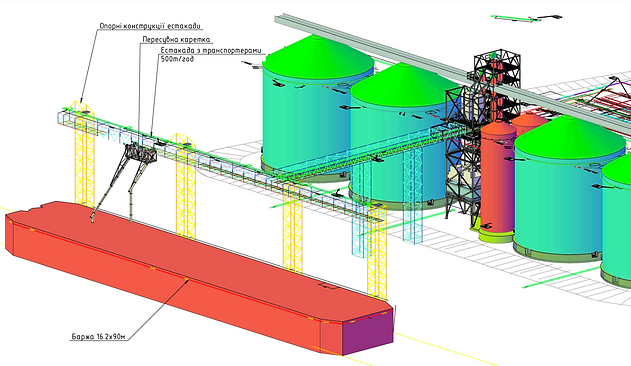631x366 pixels.
Task: Click the yellow support tower at barge stern
Action: pyautogui.click(x=377, y=252)
